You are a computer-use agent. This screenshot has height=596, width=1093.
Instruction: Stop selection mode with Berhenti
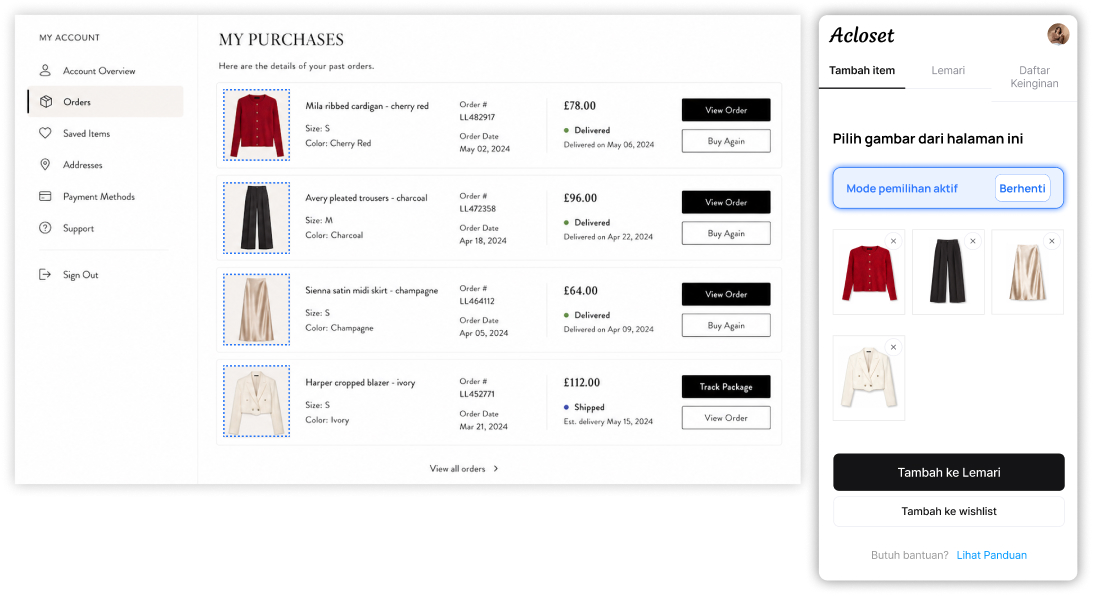pos(1022,188)
